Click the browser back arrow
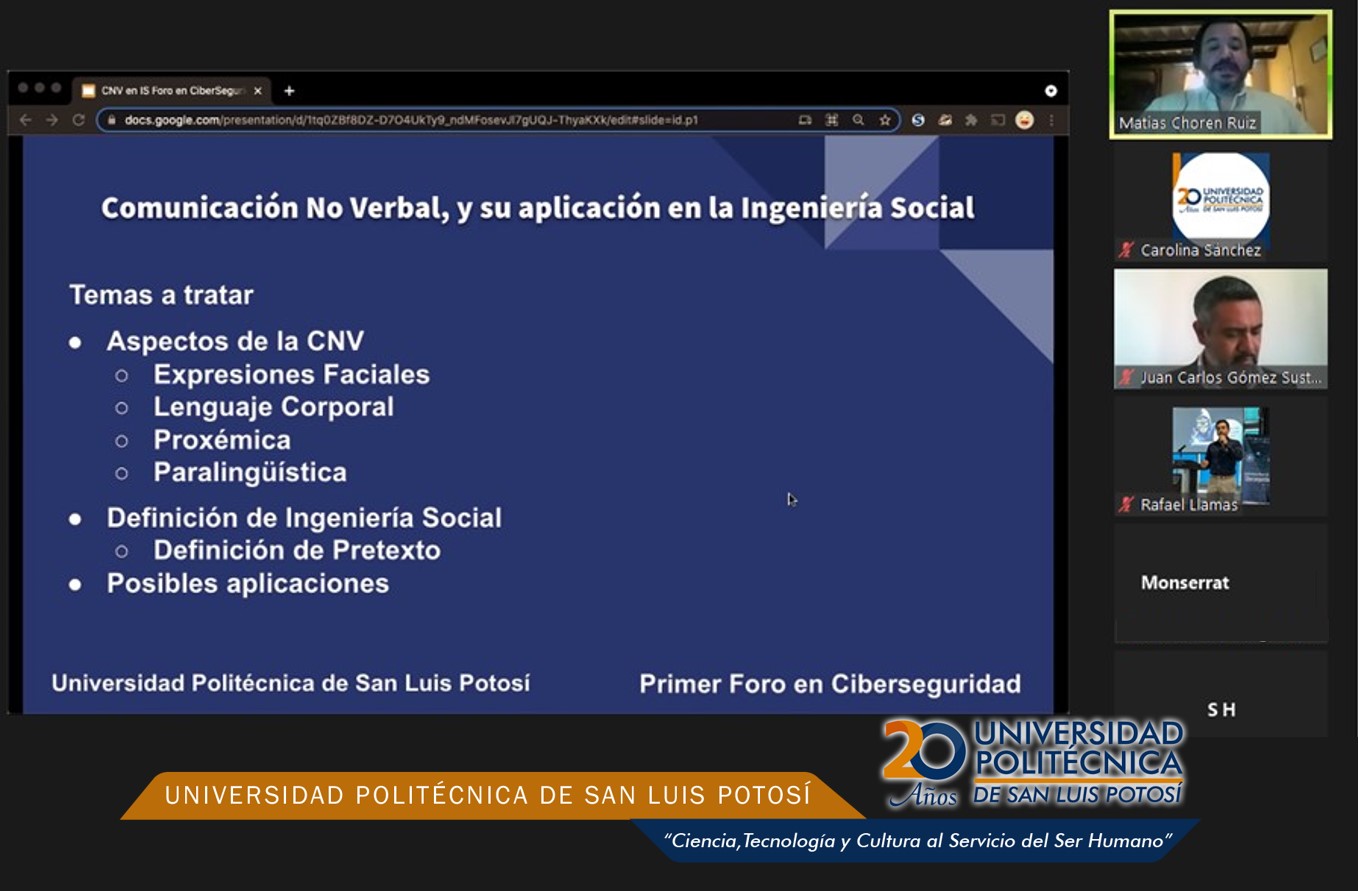1358x891 pixels. (x=26, y=120)
